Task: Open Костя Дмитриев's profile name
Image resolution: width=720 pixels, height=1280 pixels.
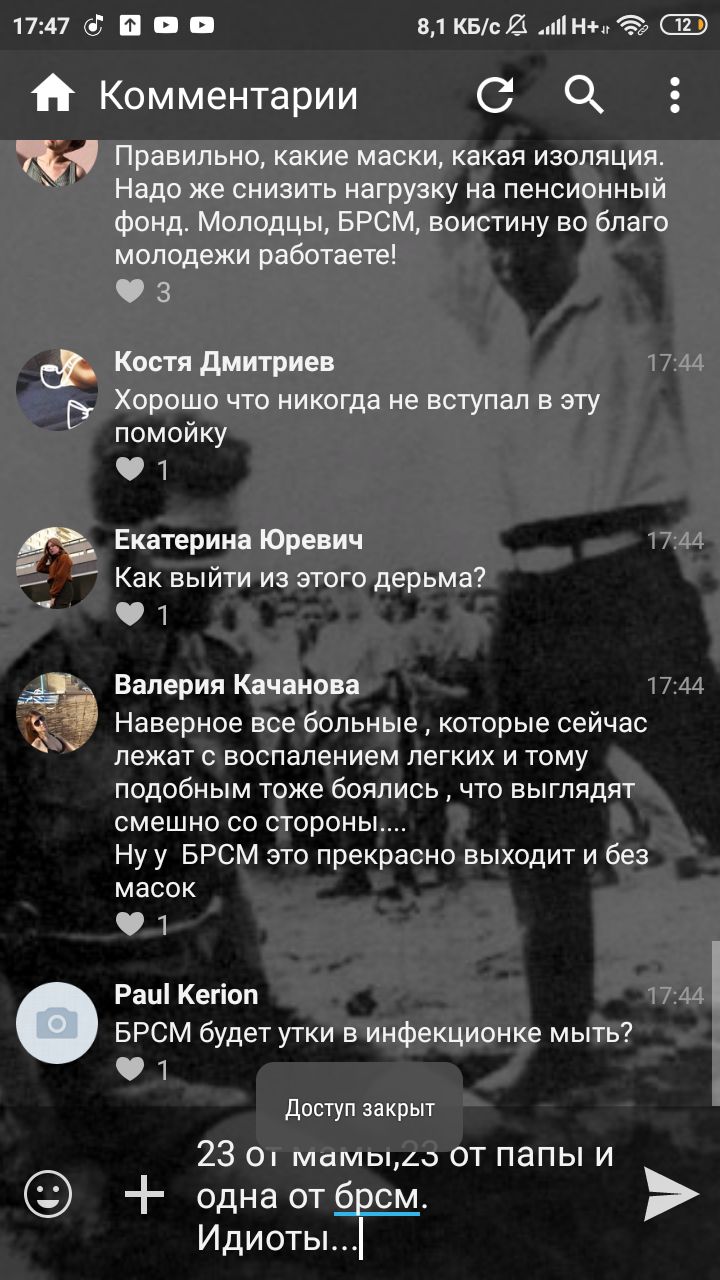Action: [x=224, y=361]
